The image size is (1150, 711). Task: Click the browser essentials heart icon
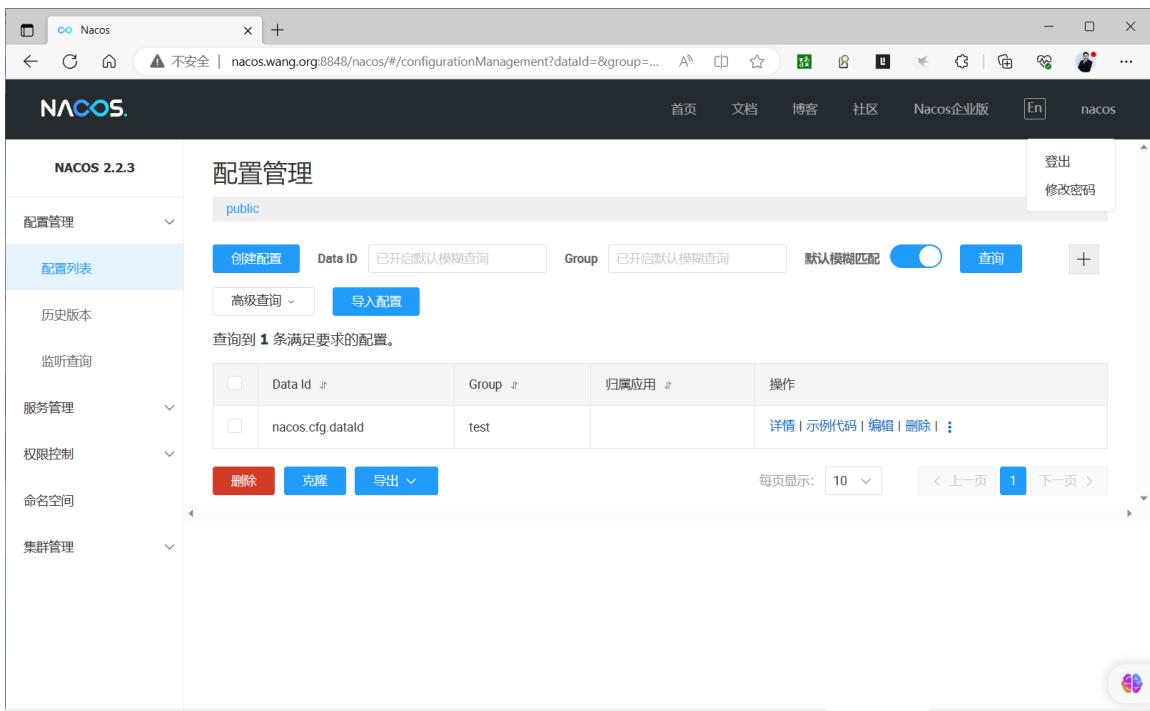point(1044,62)
